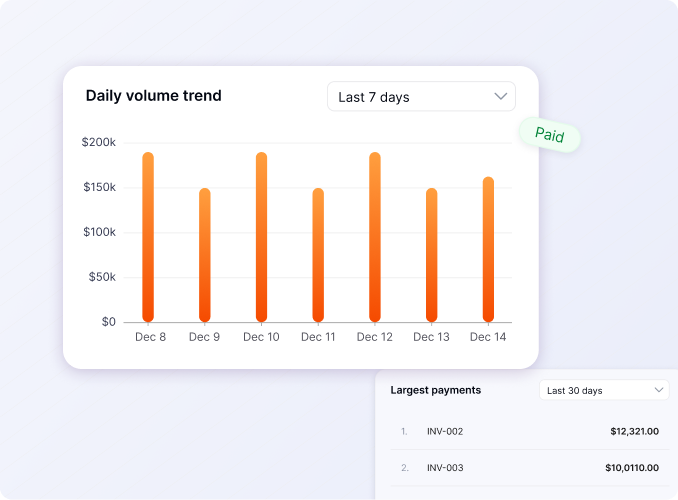Image resolution: width=678 pixels, height=500 pixels.
Task: Click the Dec 11 bar in chart
Action: point(318,255)
